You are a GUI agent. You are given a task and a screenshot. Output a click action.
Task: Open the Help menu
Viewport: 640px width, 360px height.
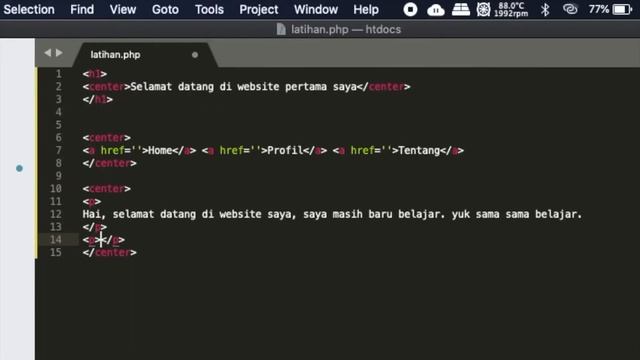pyautogui.click(x=366, y=9)
